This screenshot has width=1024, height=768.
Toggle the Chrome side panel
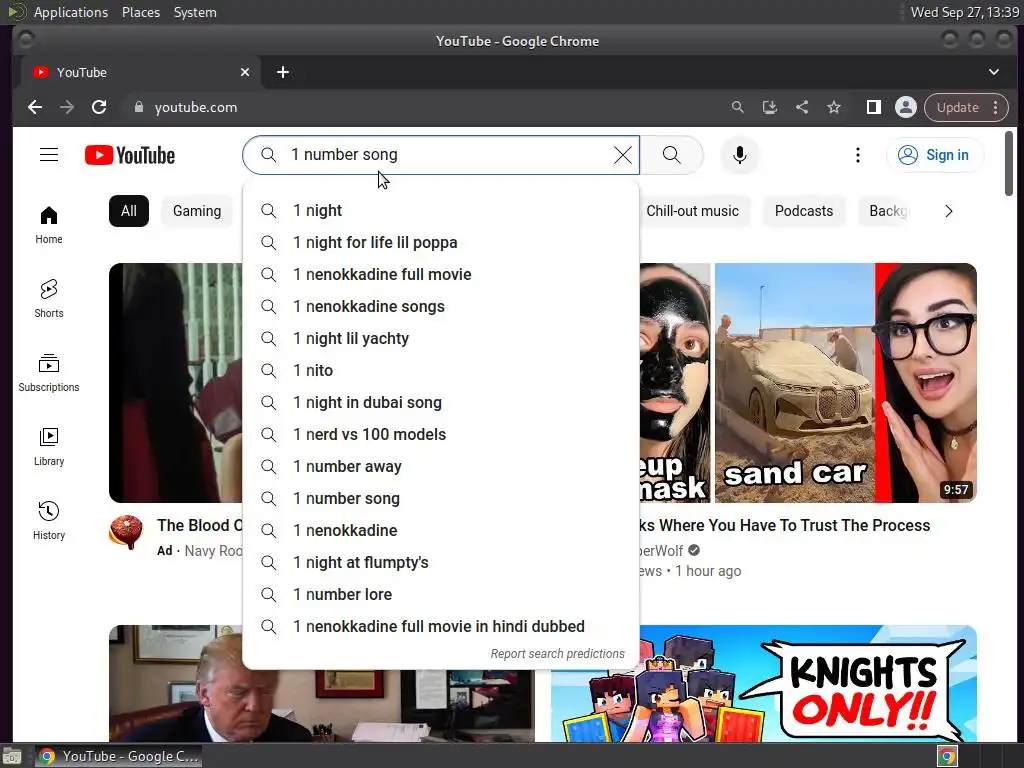coord(873,107)
